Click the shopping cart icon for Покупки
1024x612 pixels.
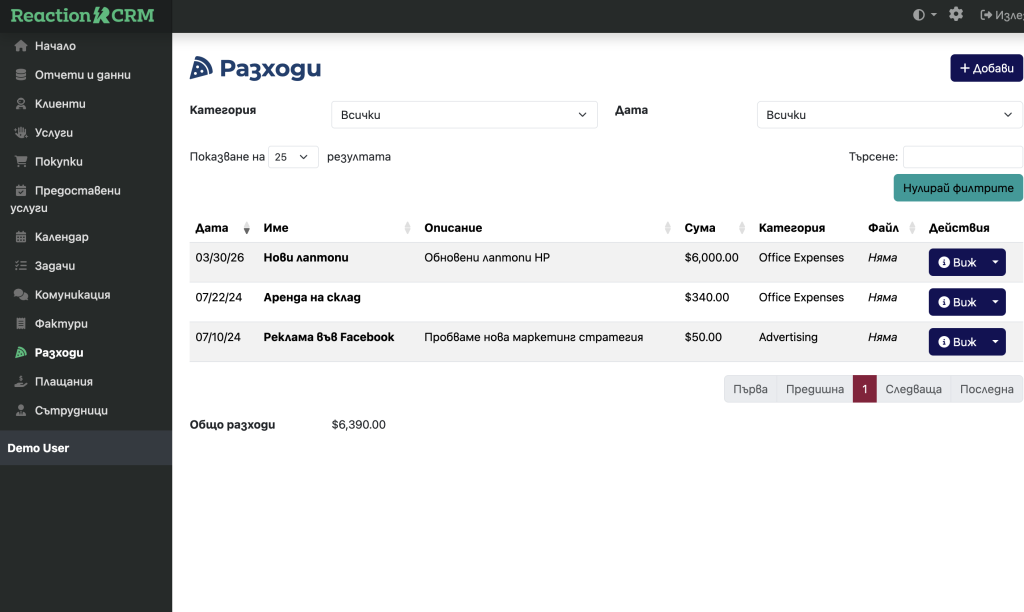21,161
